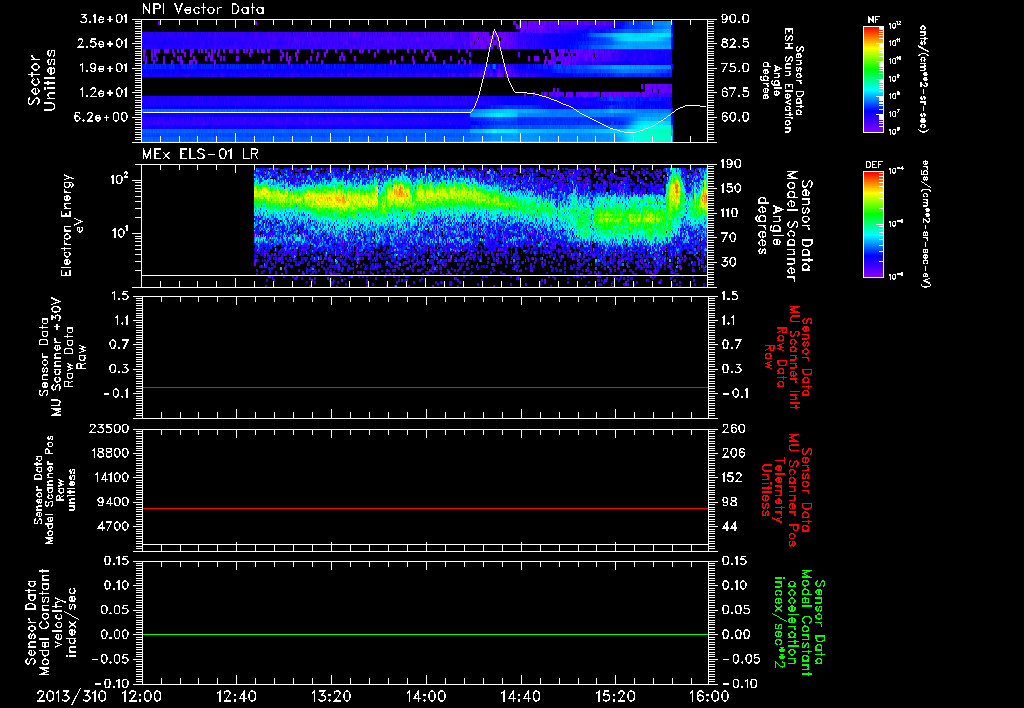Click the NF color scale bar
This screenshot has width=1024, height=708.
[x=874, y=79]
